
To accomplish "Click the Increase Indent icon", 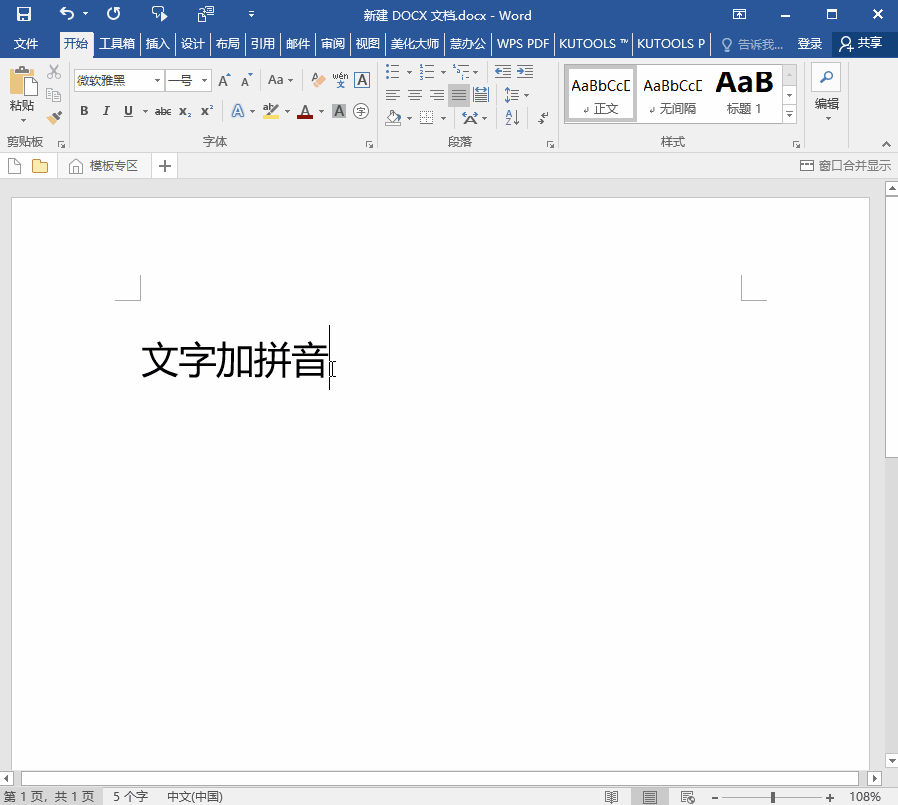I will [x=524, y=72].
